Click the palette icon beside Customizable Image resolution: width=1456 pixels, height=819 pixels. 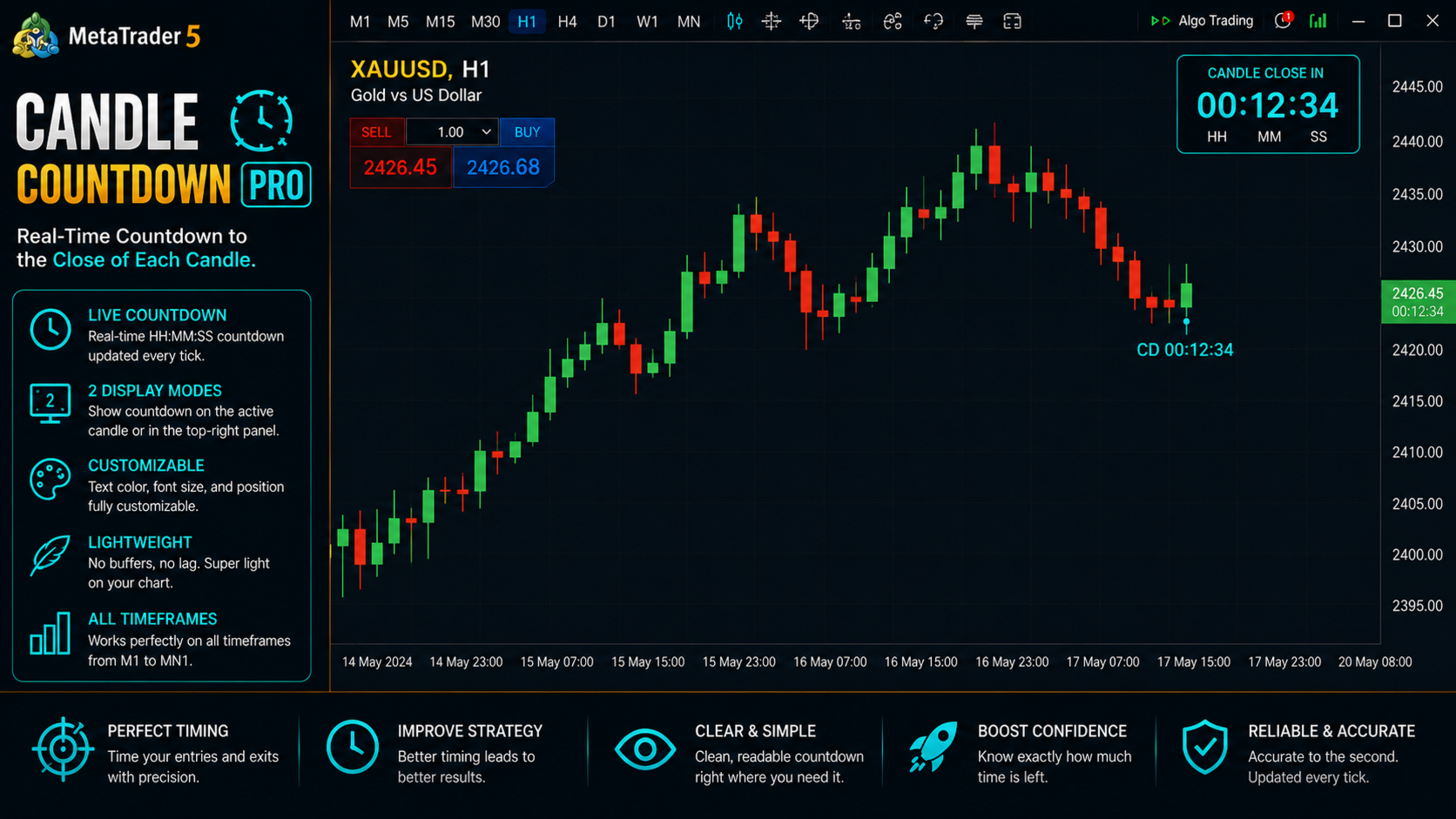click(x=51, y=479)
